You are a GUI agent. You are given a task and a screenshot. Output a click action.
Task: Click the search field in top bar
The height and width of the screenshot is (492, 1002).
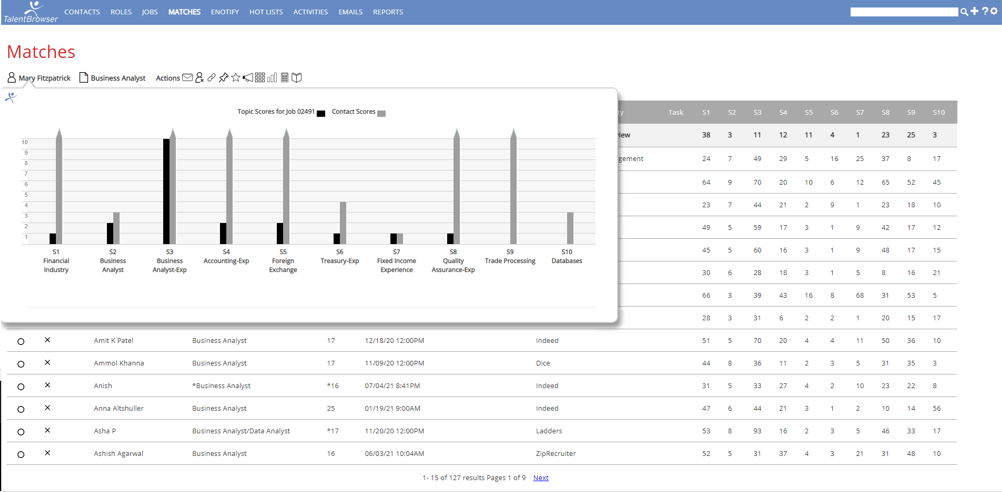(x=904, y=12)
